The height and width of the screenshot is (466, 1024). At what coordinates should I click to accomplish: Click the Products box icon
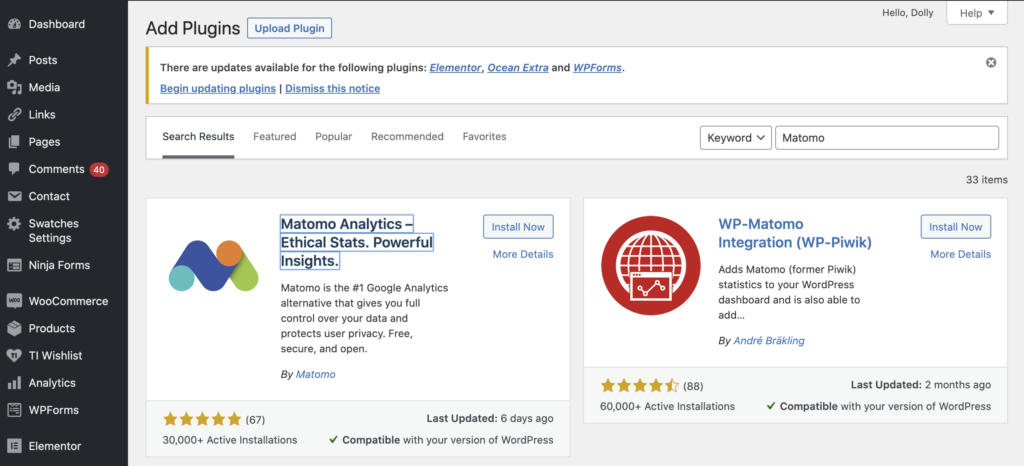[14, 328]
